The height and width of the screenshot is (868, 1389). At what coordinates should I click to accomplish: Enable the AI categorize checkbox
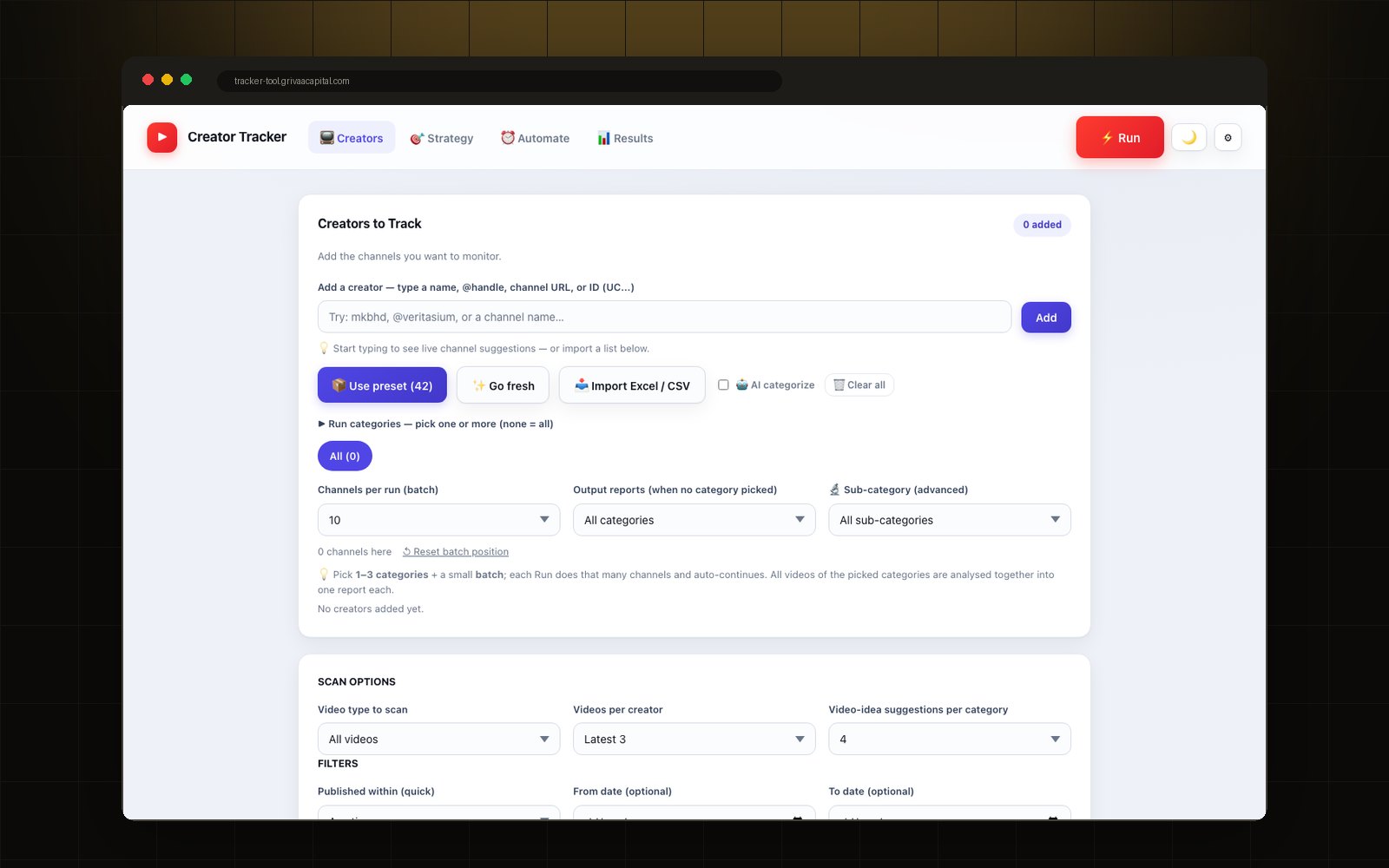tap(723, 385)
